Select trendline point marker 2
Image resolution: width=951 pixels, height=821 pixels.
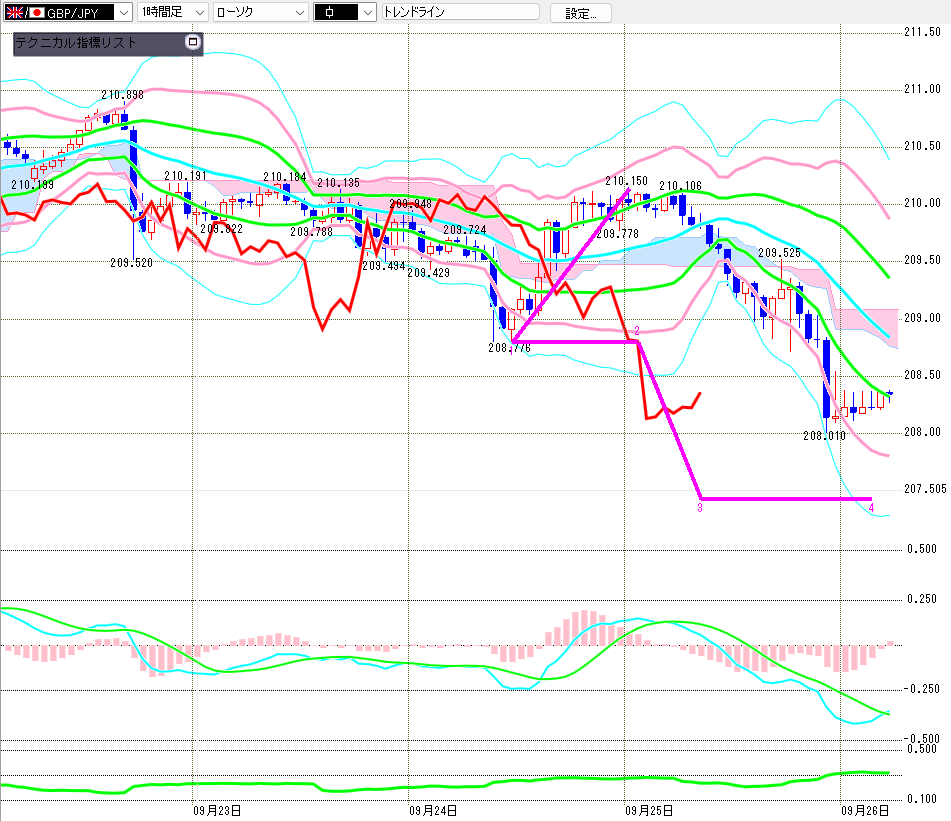637,330
